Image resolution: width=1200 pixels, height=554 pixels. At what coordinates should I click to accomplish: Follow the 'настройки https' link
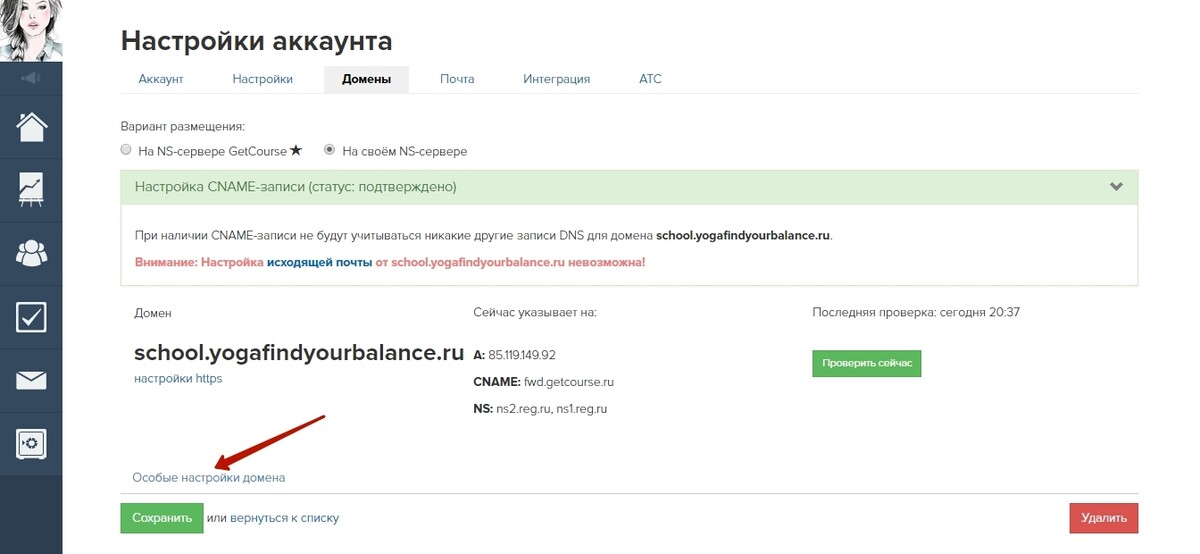[x=178, y=379]
